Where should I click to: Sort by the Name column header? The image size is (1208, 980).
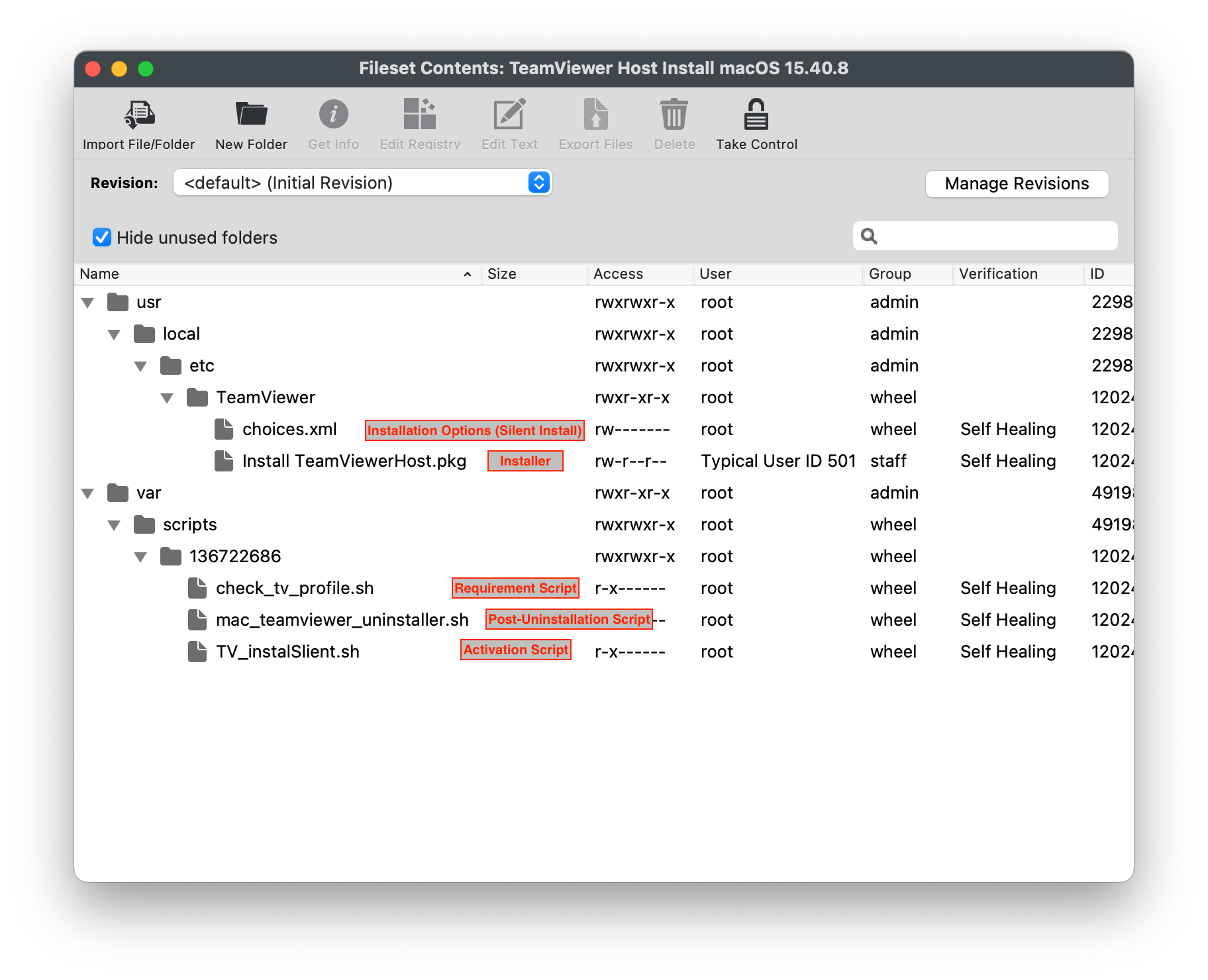coord(277,274)
